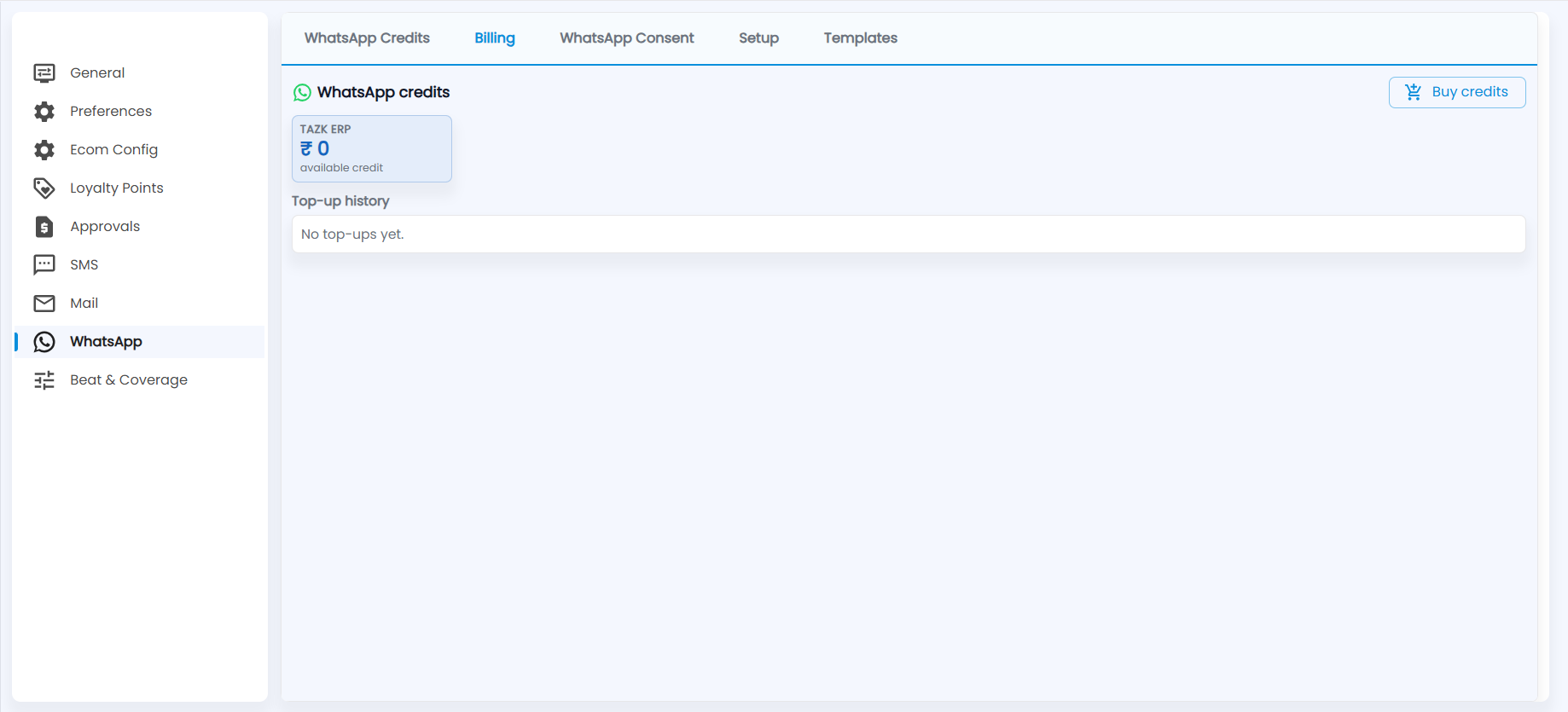
Task: Click the TAZK ERP card title
Action: pos(325,130)
